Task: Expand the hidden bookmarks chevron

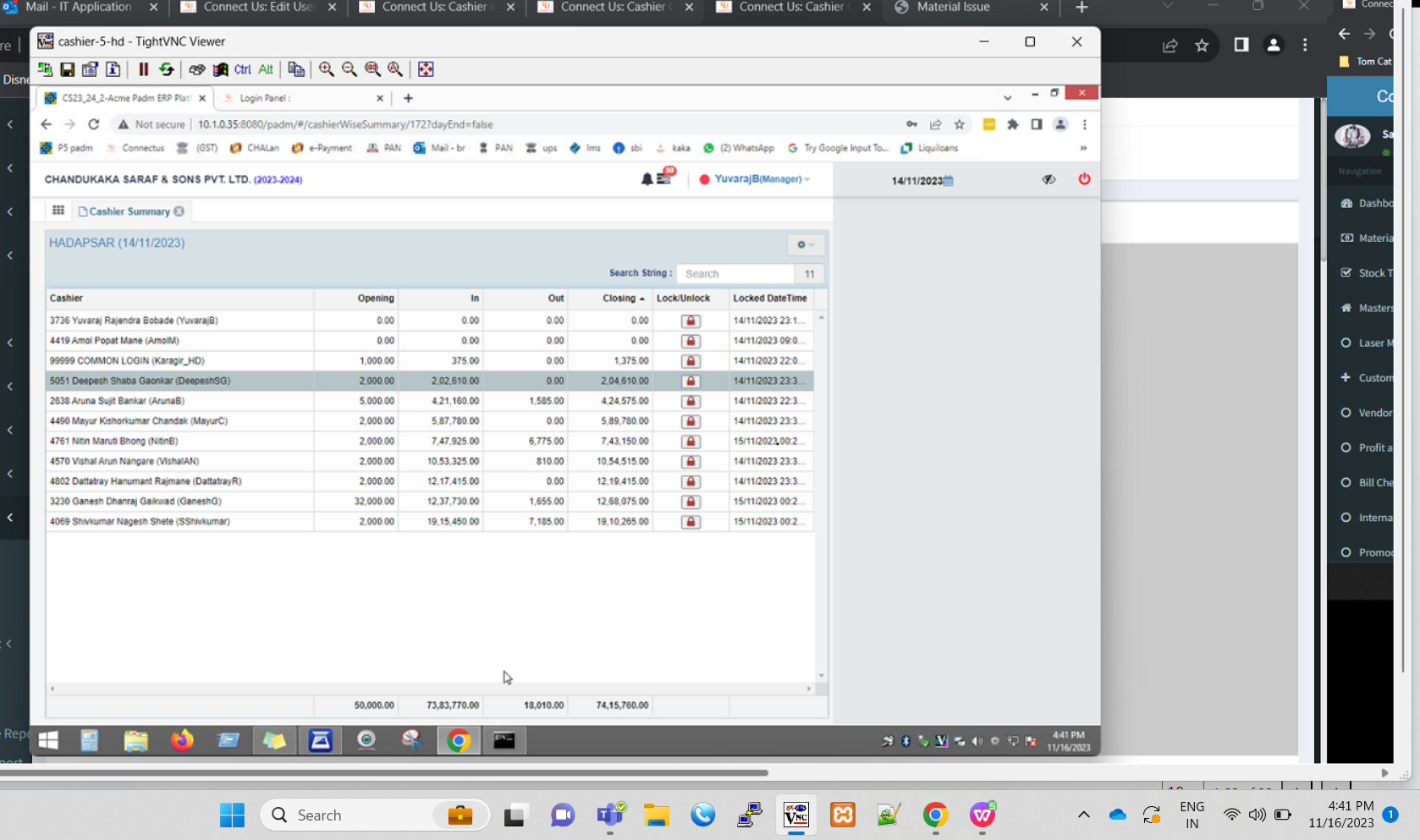Action: (1083, 148)
